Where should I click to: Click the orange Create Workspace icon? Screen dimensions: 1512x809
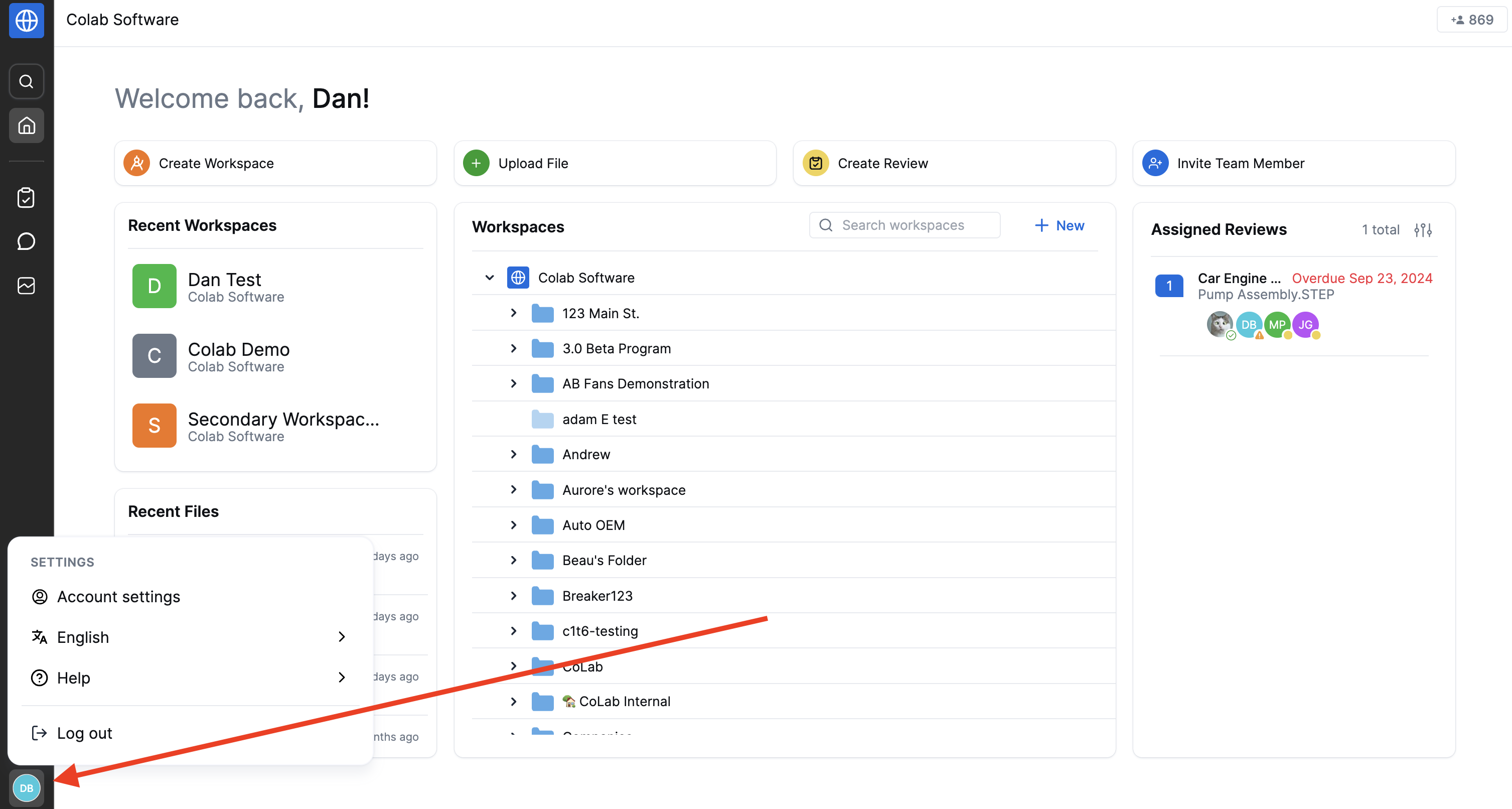tap(137, 163)
